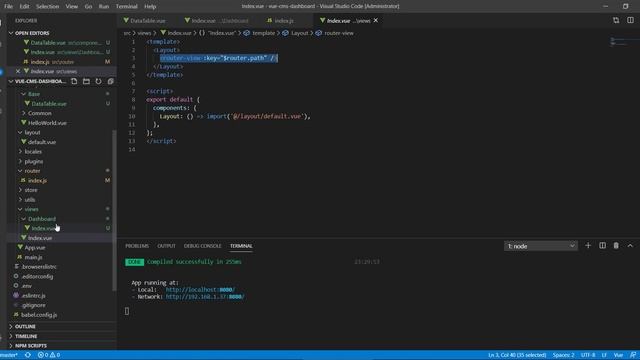Click the master branch indicator in status bar
Screen dimensions: 640x360
point(9,355)
